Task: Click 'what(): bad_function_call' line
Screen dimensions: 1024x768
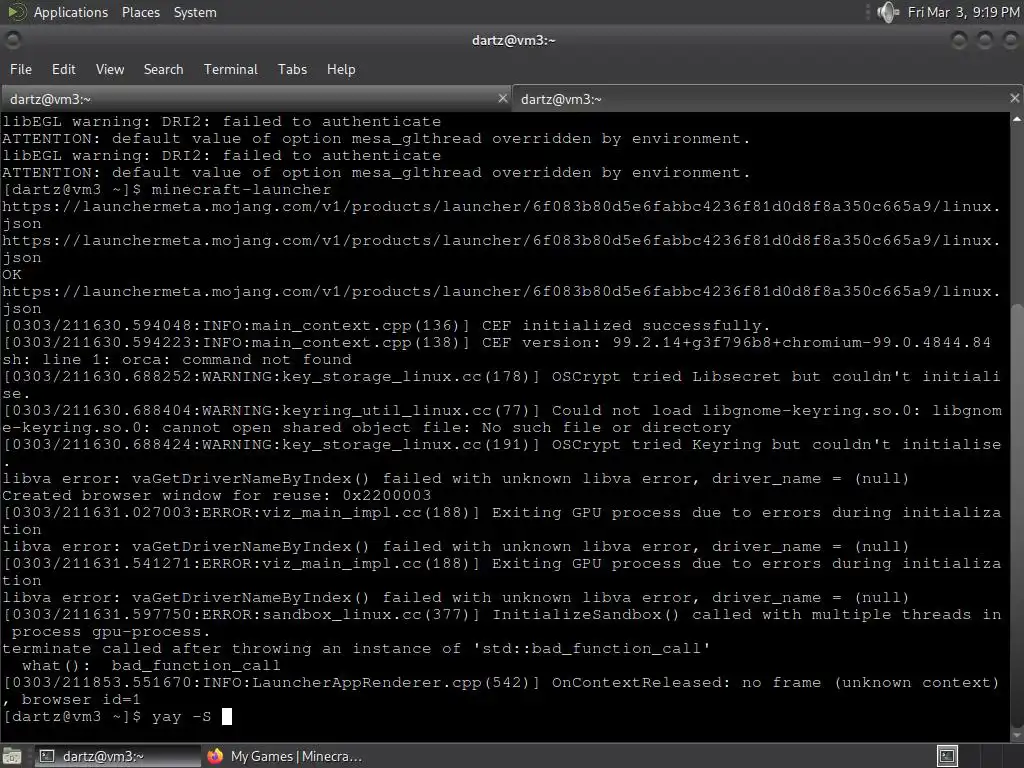Action: click(x=151, y=665)
